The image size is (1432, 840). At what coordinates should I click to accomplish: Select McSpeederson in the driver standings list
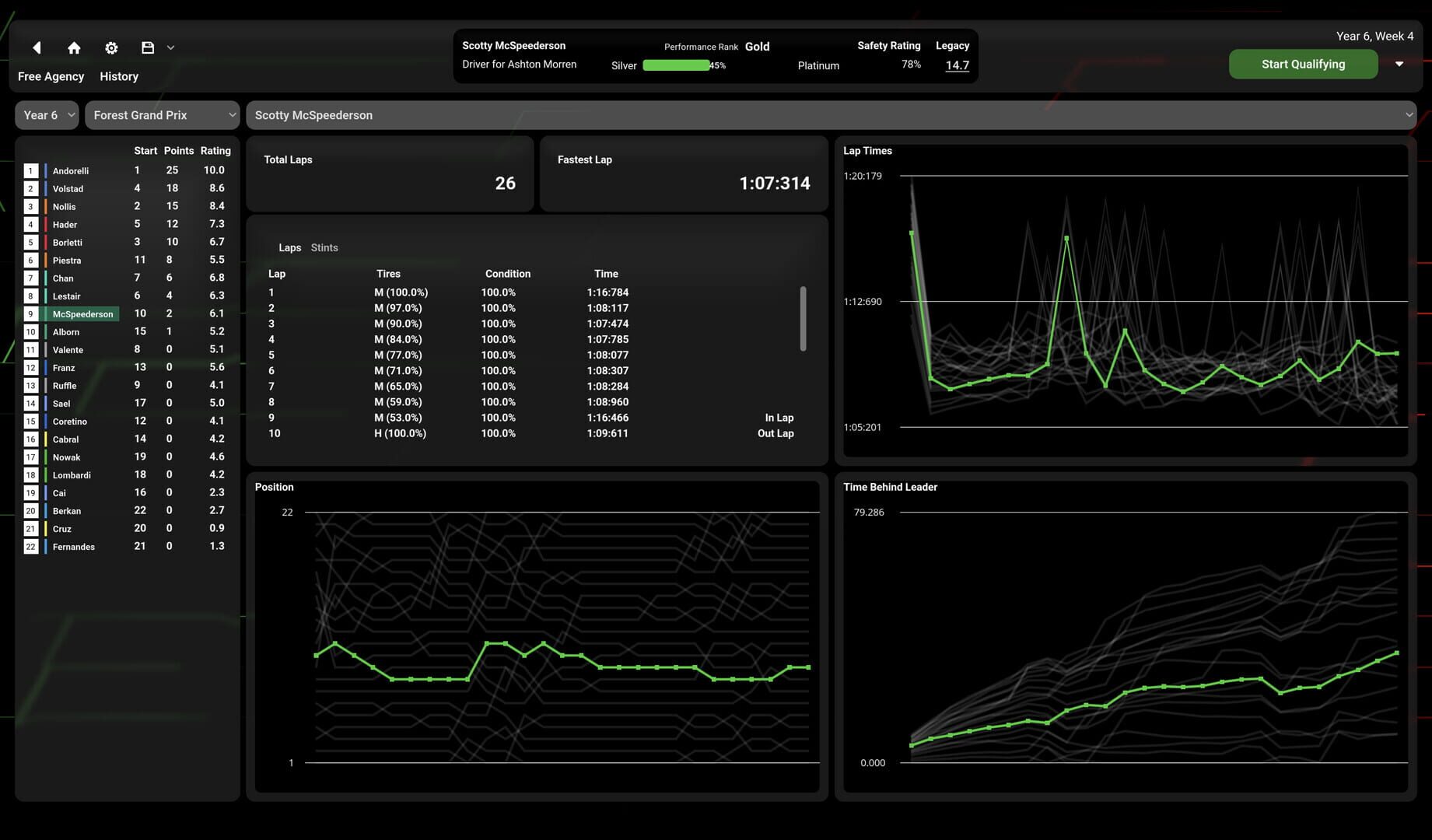(x=82, y=313)
